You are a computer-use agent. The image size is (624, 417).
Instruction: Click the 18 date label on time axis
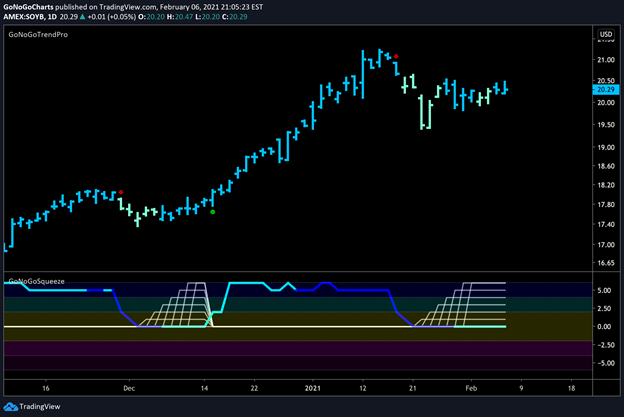[571, 388]
